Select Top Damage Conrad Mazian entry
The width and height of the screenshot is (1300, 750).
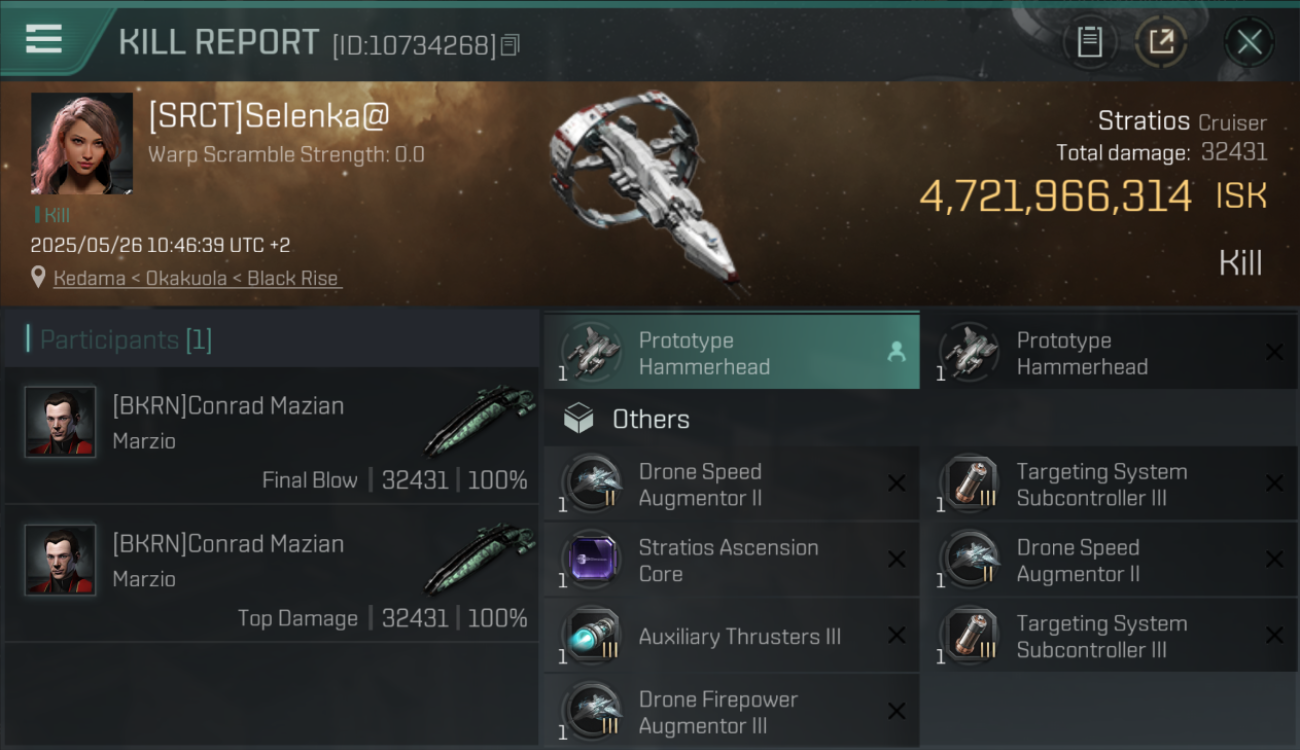coord(271,573)
